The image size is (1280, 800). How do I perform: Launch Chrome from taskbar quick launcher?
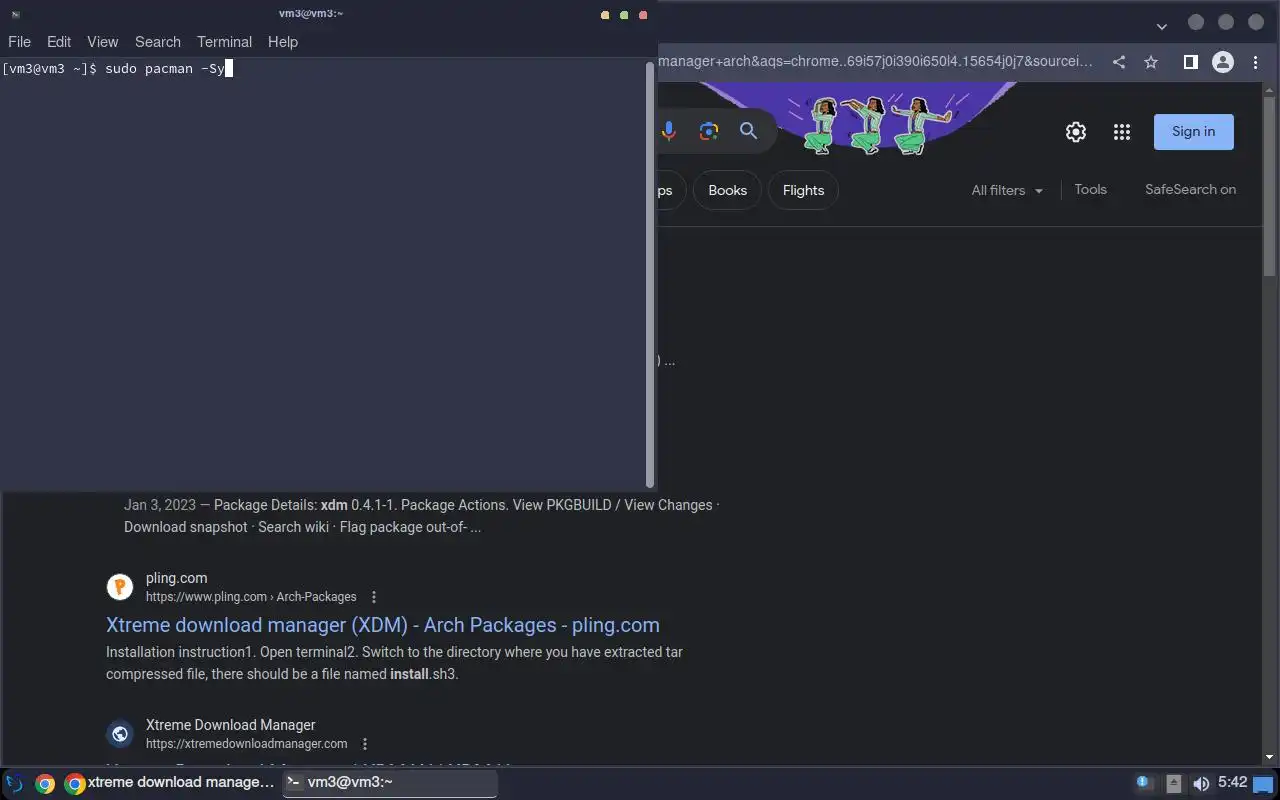pos(44,784)
